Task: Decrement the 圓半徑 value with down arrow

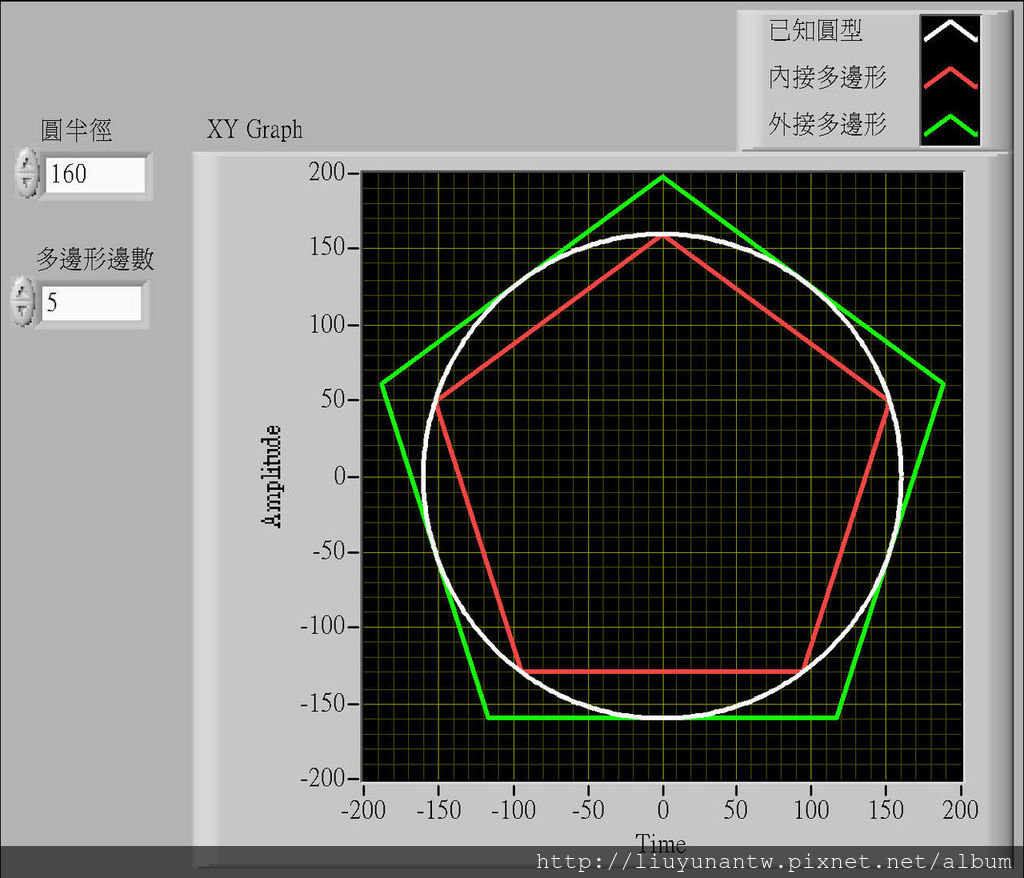Action: 26,183
